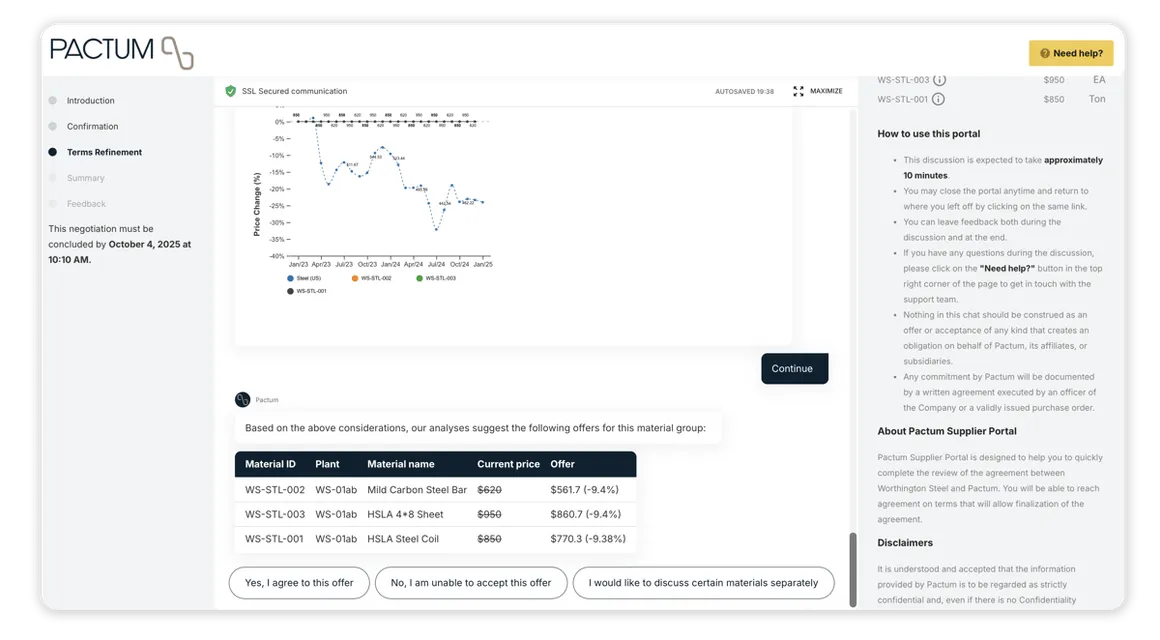Click the struck-through $850 current price
The image size is (1160, 640).
point(489,539)
